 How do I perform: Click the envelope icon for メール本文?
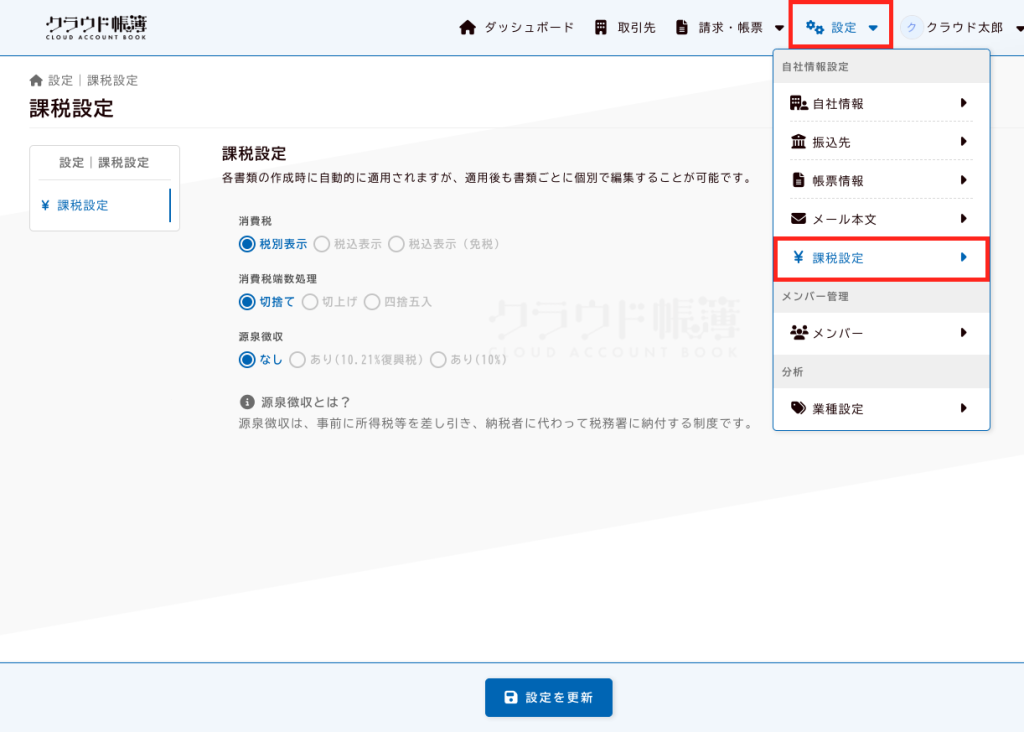(x=798, y=219)
